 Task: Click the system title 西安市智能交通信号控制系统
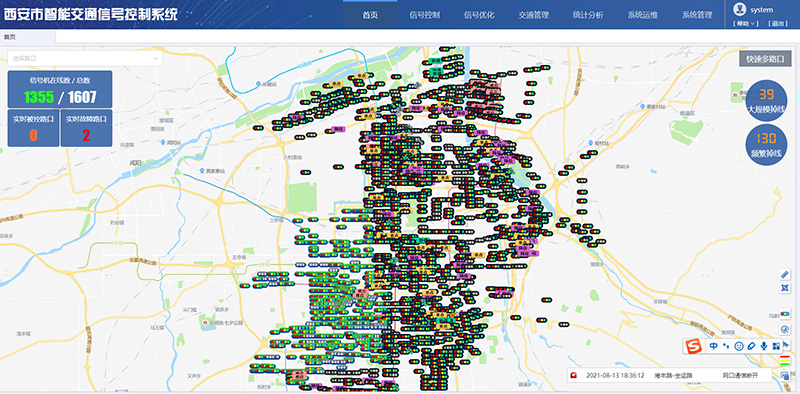point(91,14)
